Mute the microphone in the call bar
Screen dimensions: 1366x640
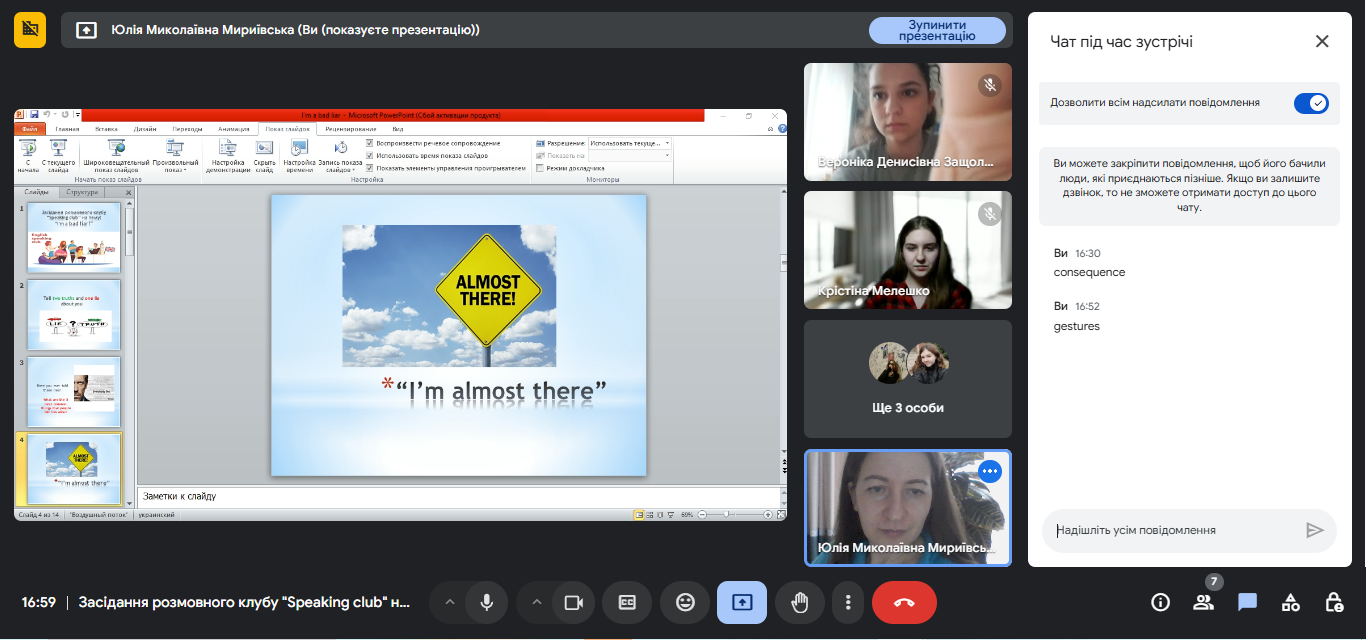point(487,602)
